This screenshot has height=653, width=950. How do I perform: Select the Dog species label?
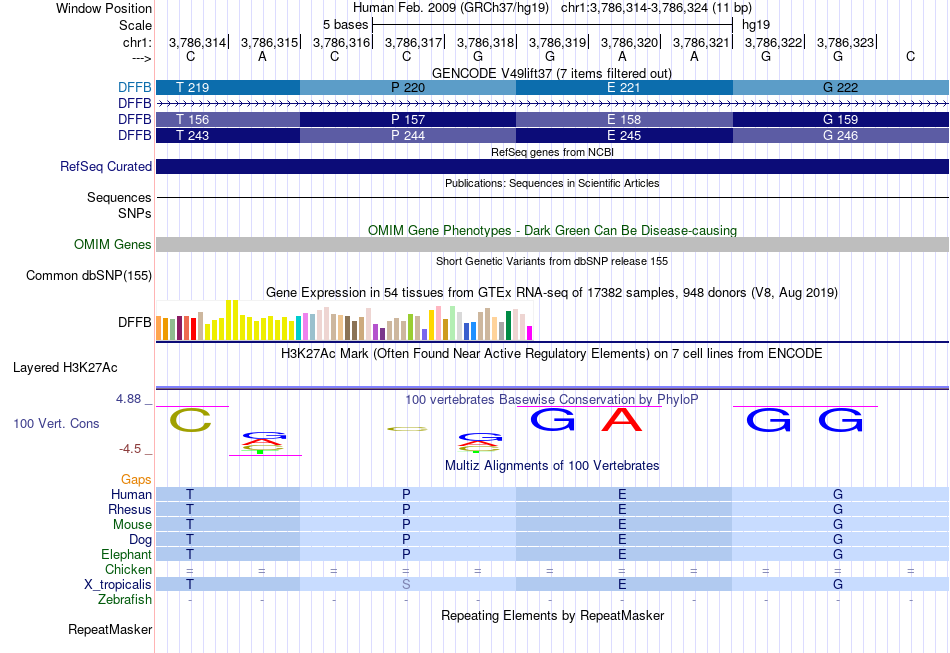[140, 540]
